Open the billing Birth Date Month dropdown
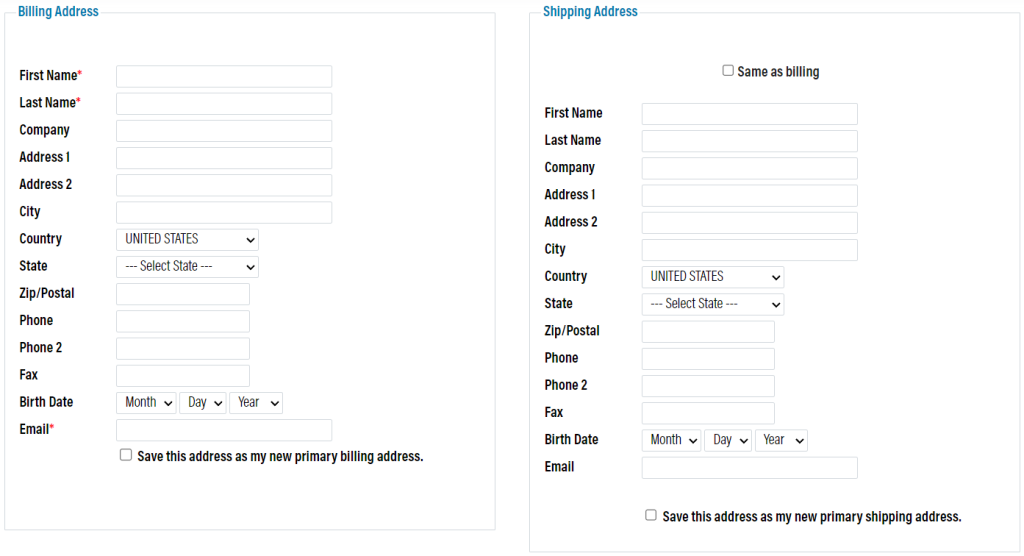 click(146, 402)
